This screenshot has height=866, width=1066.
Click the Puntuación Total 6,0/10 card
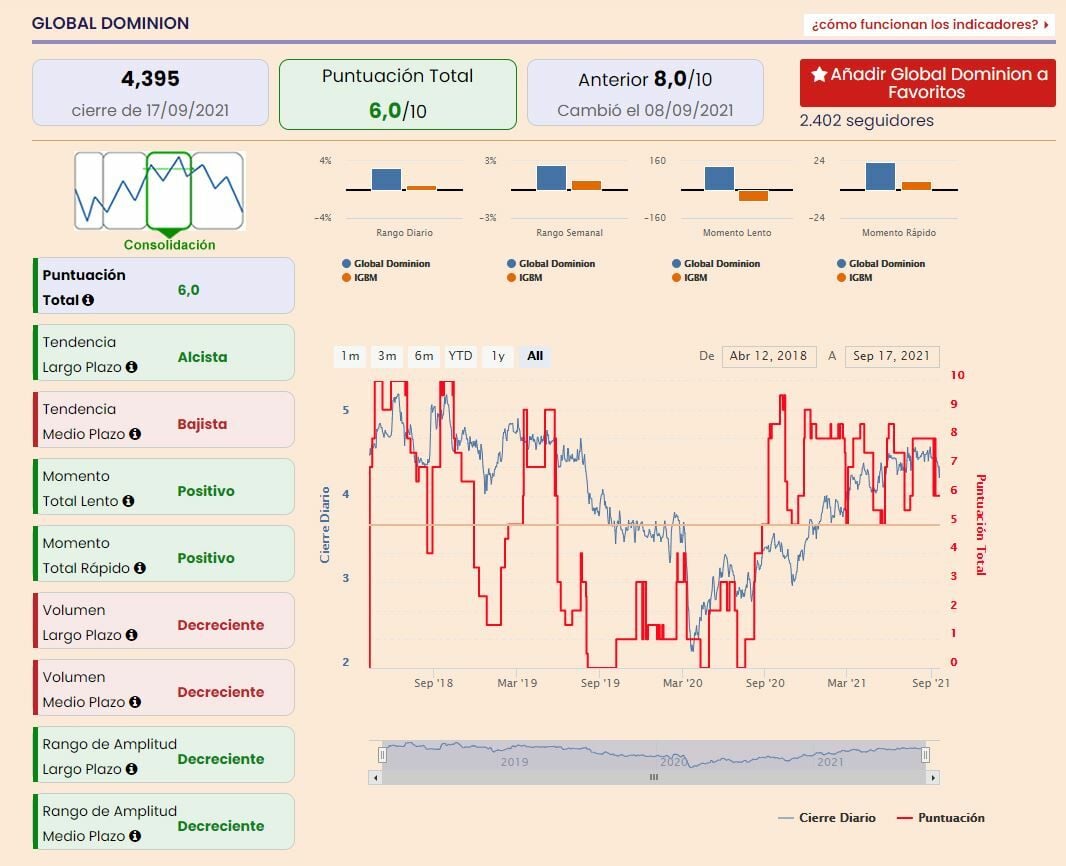click(x=398, y=94)
